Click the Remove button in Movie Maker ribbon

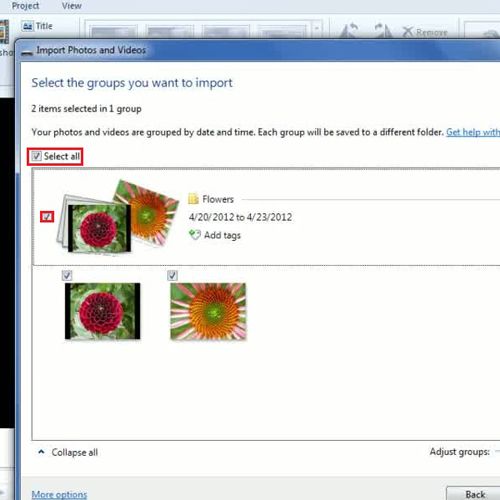[425, 32]
